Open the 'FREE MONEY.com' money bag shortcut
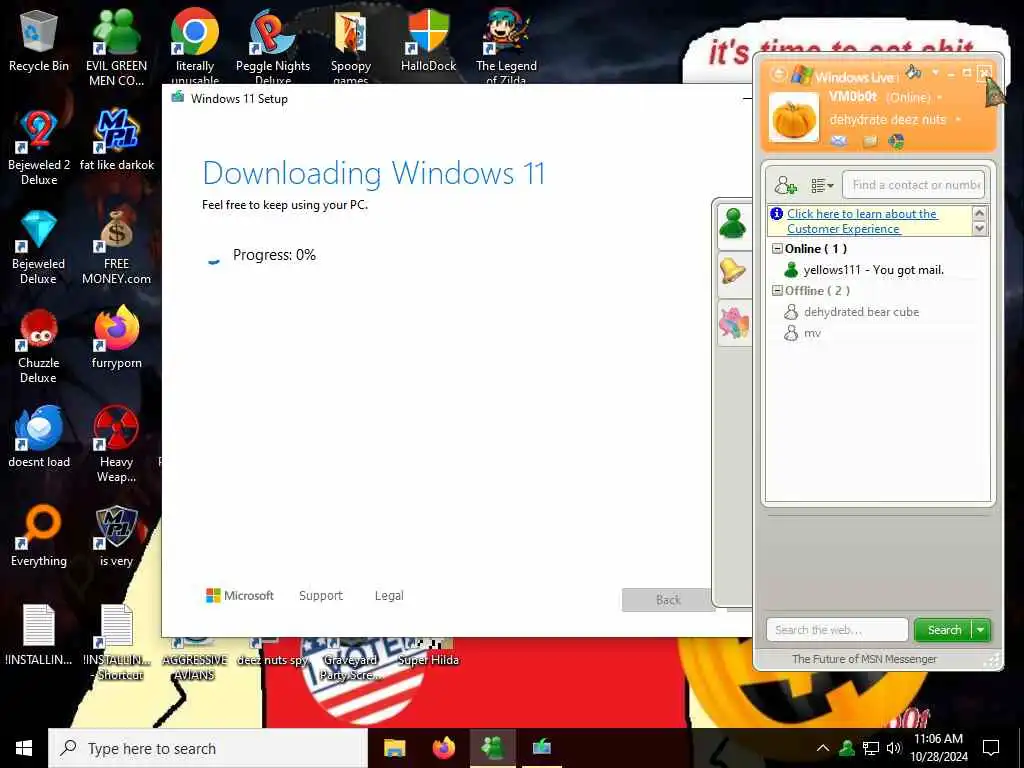 pos(116,247)
